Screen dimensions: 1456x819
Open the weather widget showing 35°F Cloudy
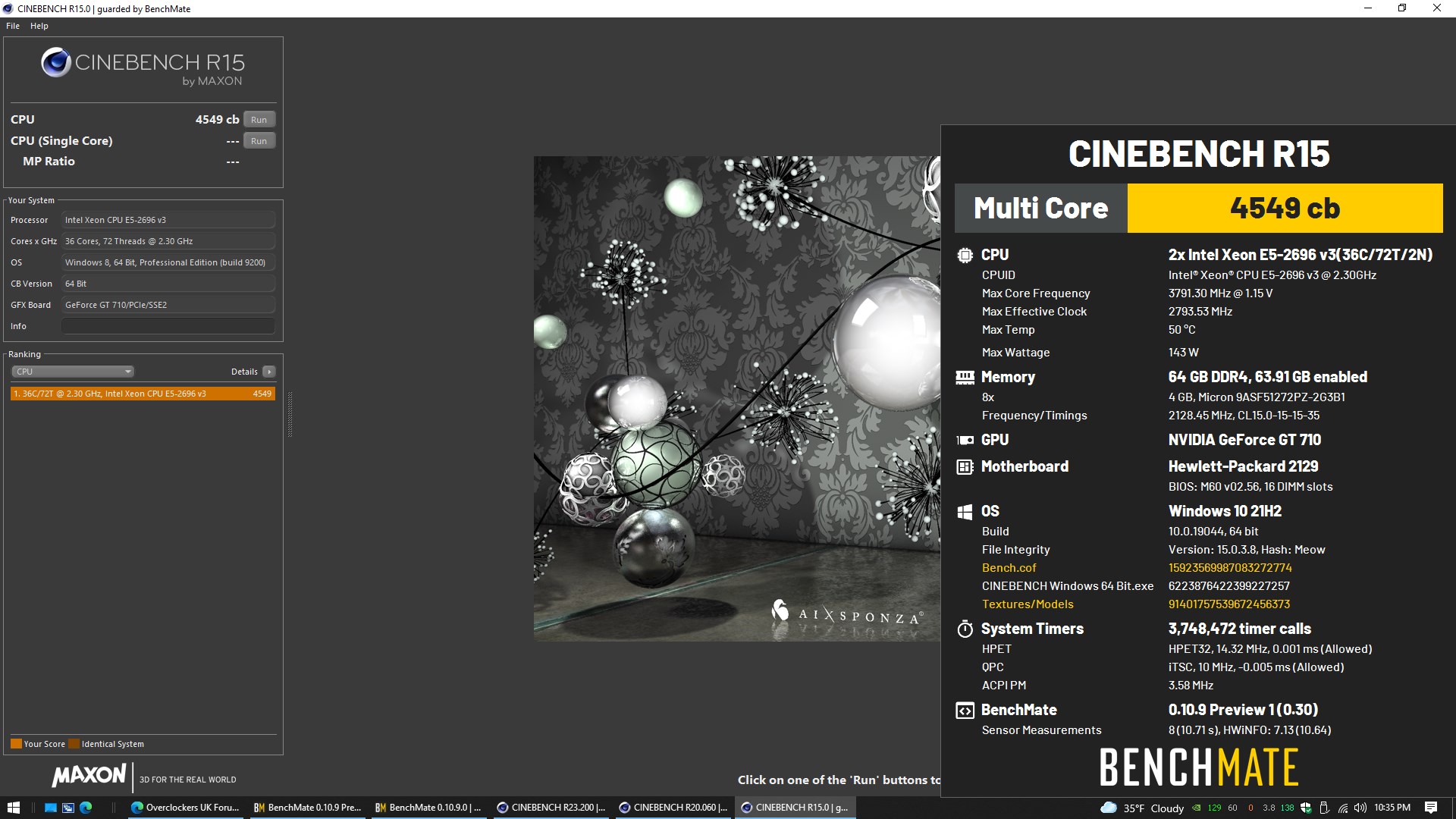click(1142, 808)
